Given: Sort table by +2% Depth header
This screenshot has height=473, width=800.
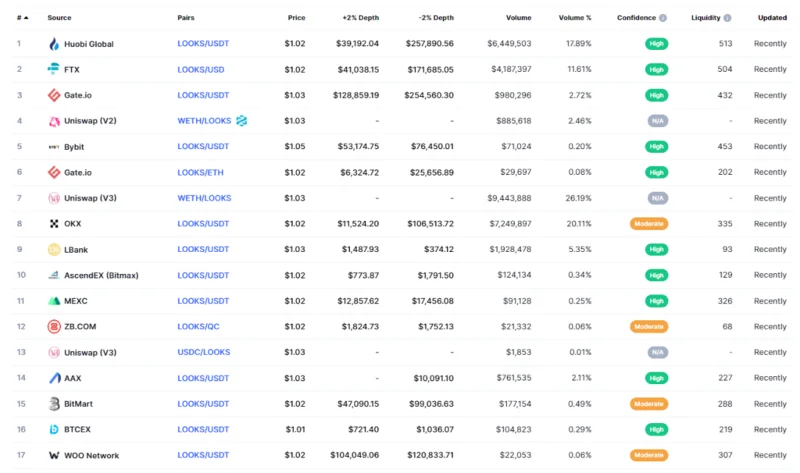Looking at the screenshot, I should tap(361, 18).
